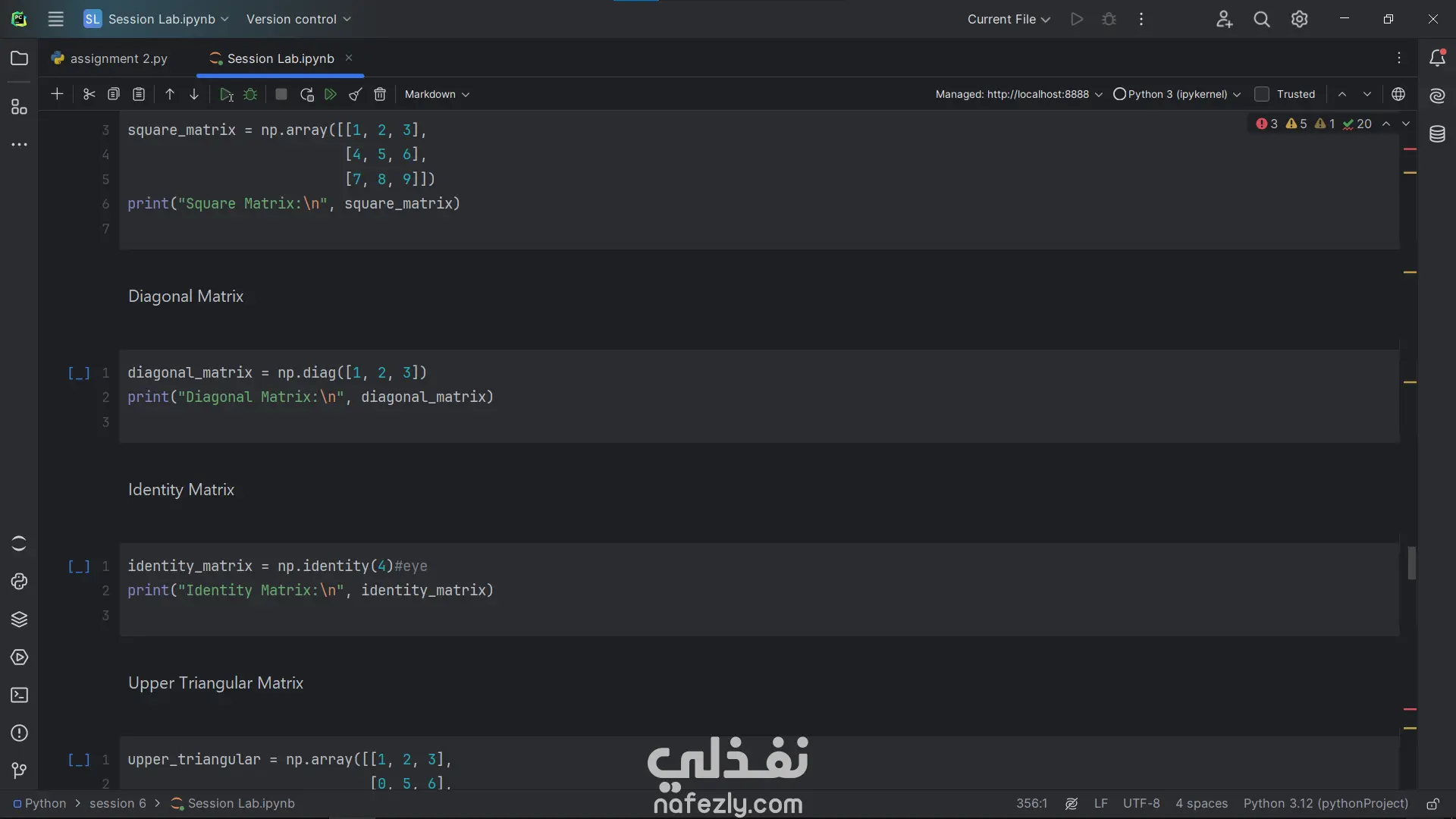Screen dimensions: 1456x819
Task: Click Restart Kernel icon in notebook toolbar
Action: (x=306, y=95)
